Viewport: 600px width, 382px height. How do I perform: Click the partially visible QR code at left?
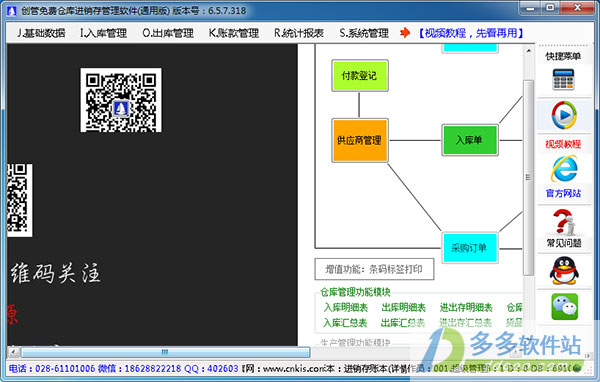point(19,200)
